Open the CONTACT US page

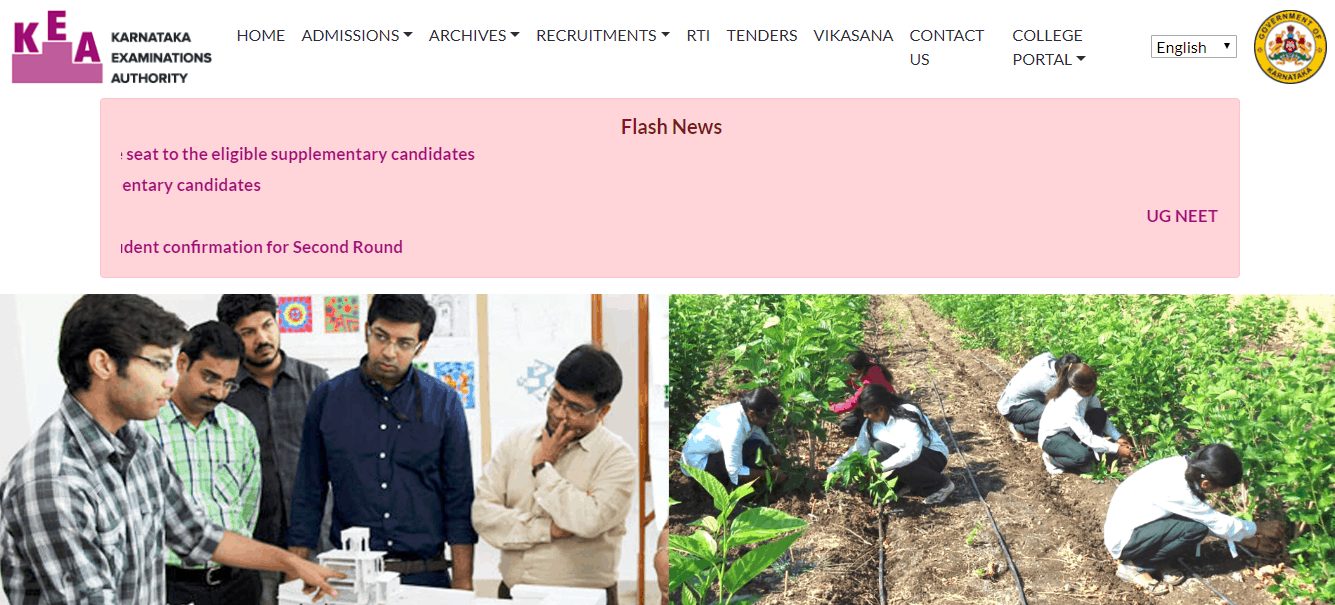pos(947,47)
